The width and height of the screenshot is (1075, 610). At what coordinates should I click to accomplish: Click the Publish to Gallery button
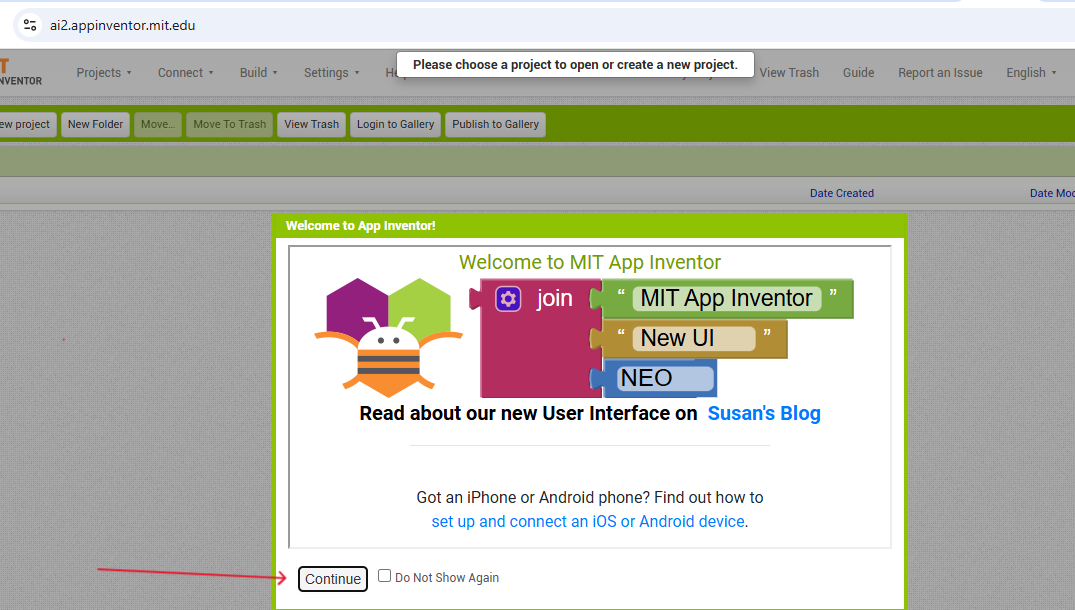[496, 125]
